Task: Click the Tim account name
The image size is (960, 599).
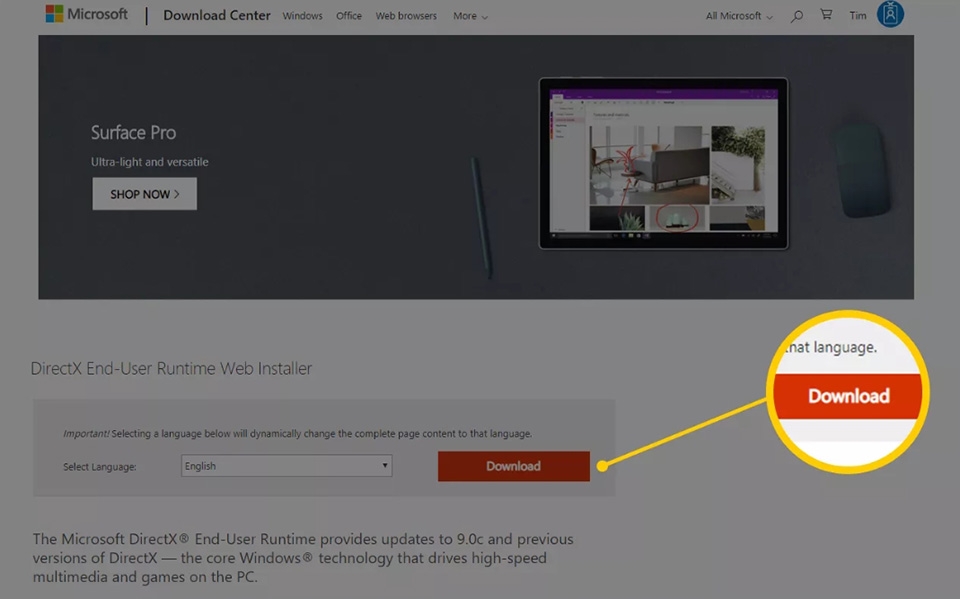Action: [858, 16]
